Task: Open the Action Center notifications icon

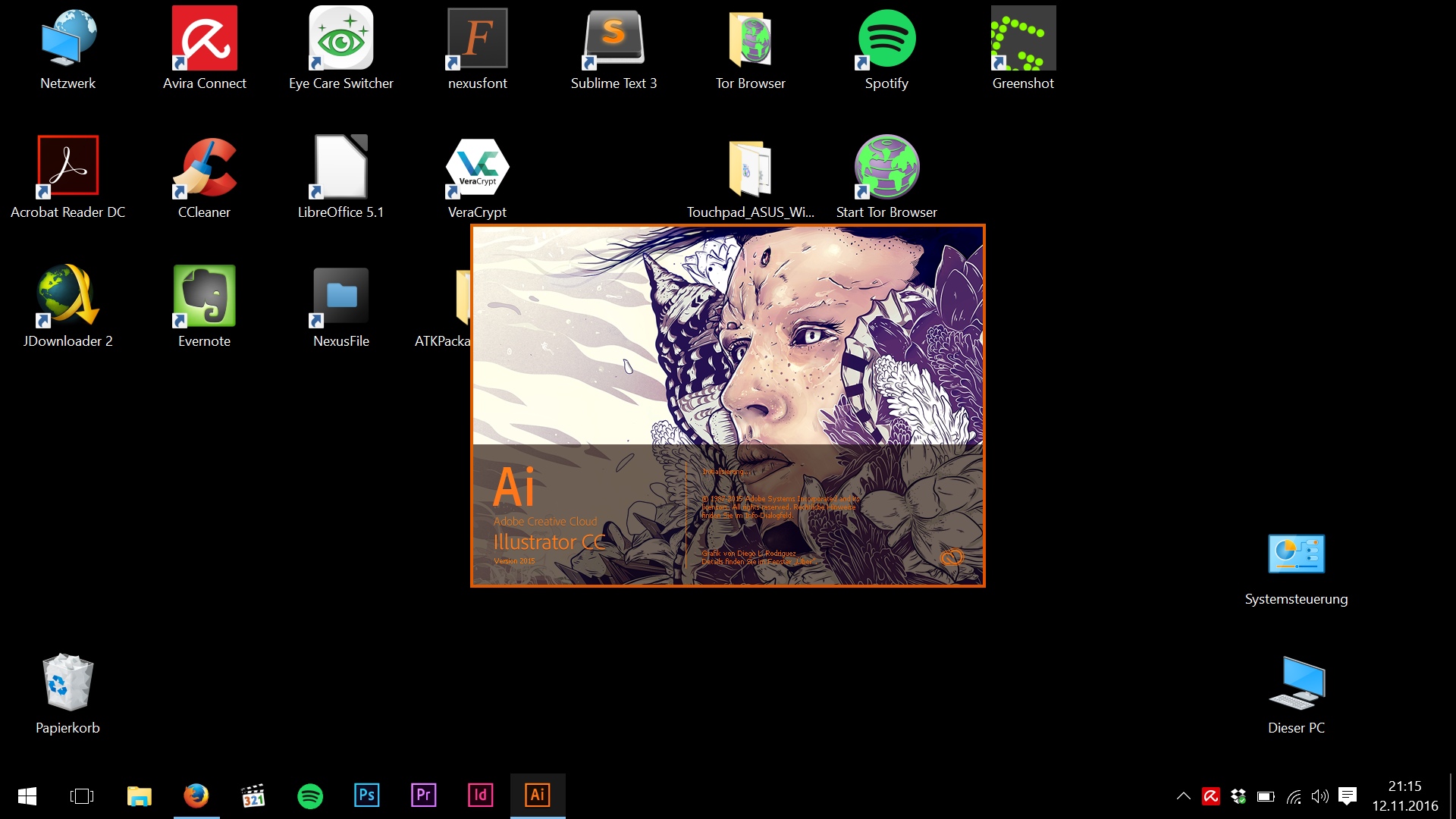Action: 1348,796
